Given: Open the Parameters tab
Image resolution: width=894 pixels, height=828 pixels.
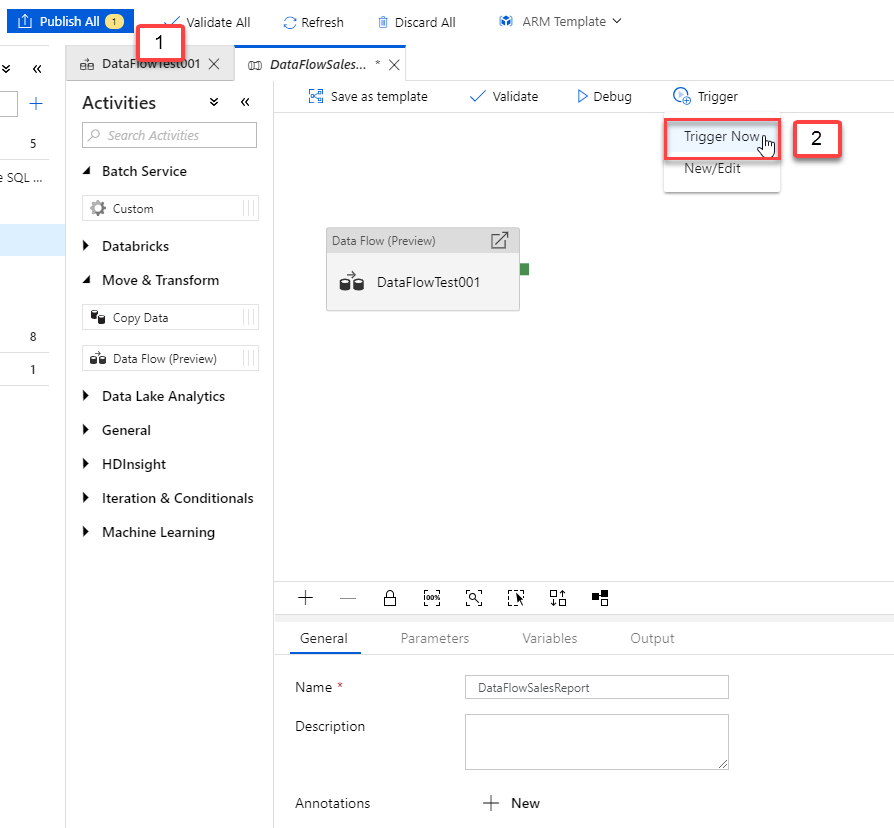Looking at the screenshot, I should click(435, 638).
